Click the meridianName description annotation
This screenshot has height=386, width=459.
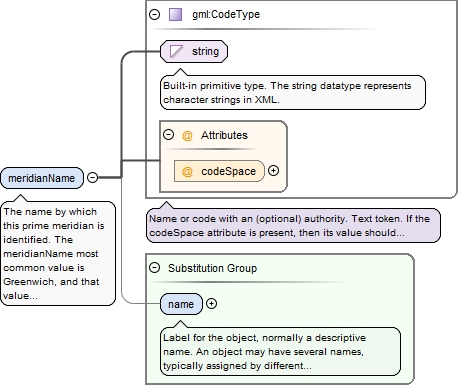click(x=58, y=253)
